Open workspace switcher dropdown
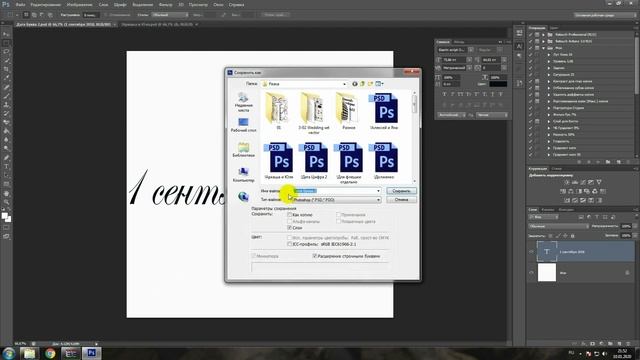This screenshot has width=640, height=360. (604, 15)
